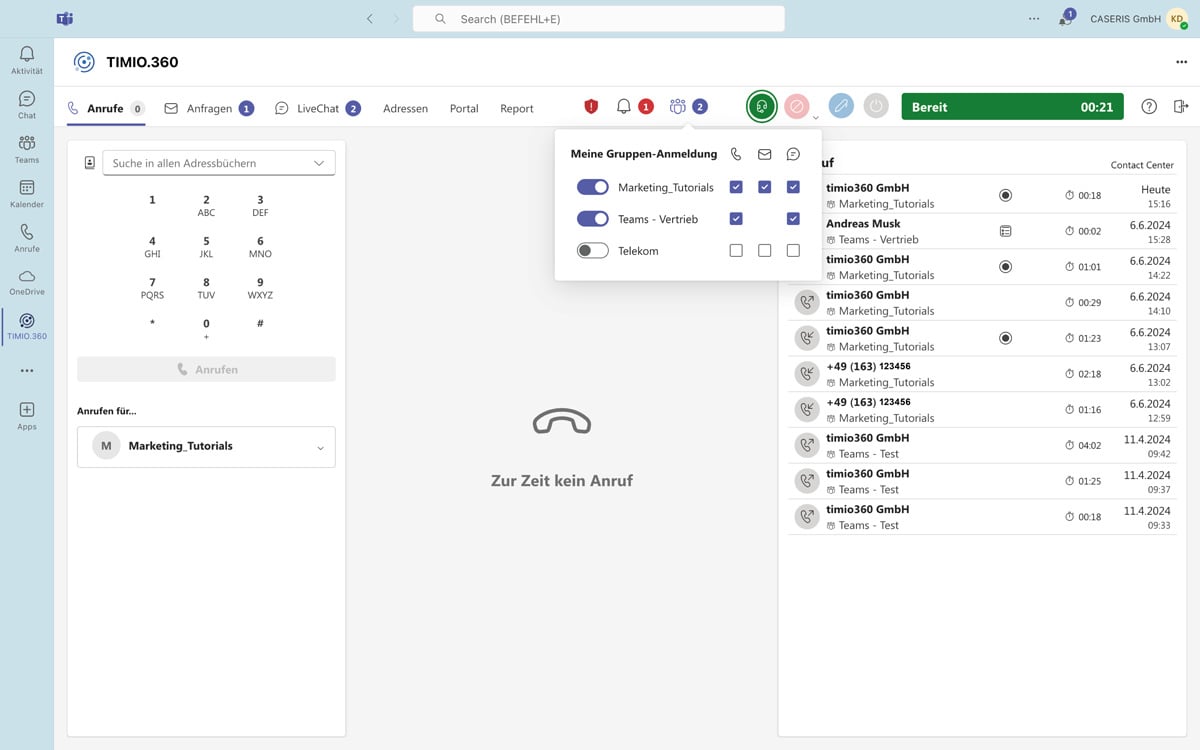
Task: Open Anrufe in the Teams sidebar
Action: (x=27, y=237)
